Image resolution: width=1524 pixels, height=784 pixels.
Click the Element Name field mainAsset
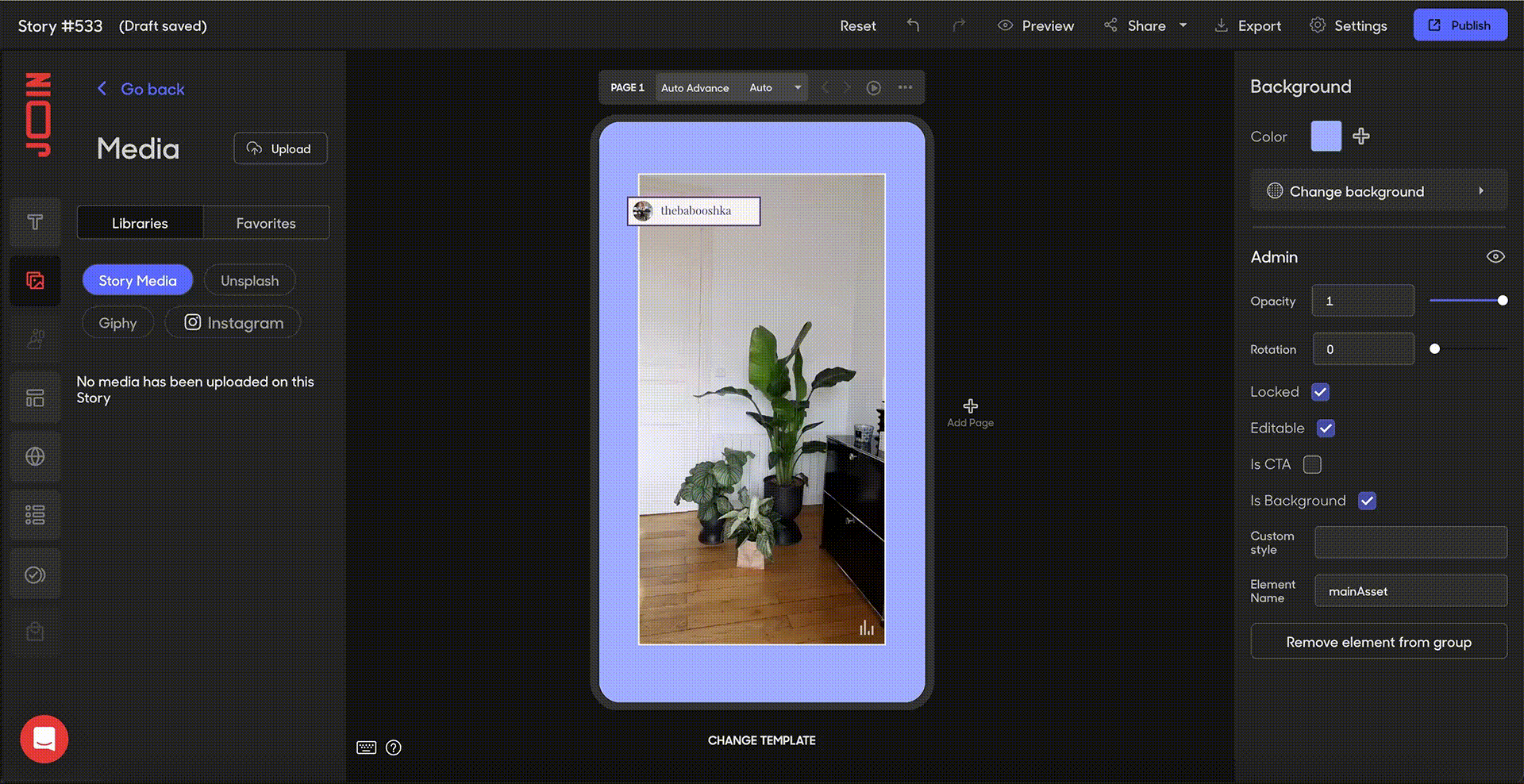(1410, 591)
